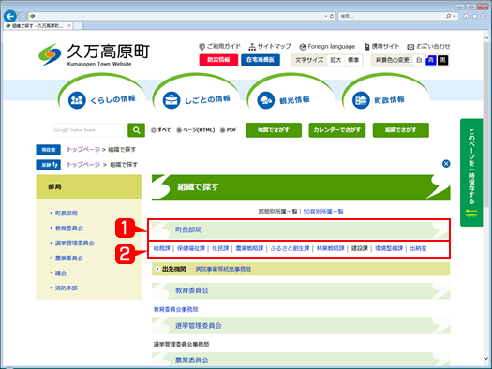The height and width of the screenshot is (369, 492).
Task: Click the blue round X close icon
Action: tap(446, 164)
